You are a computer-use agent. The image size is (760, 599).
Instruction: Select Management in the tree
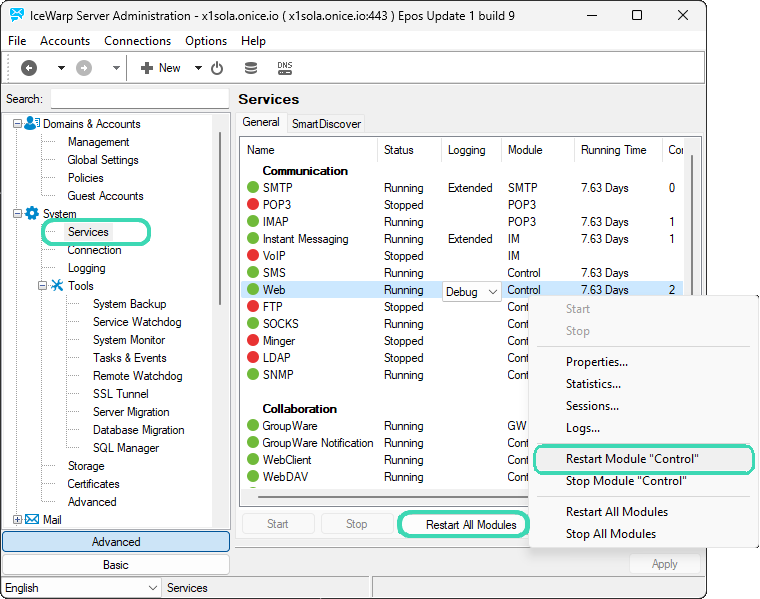pos(98,142)
